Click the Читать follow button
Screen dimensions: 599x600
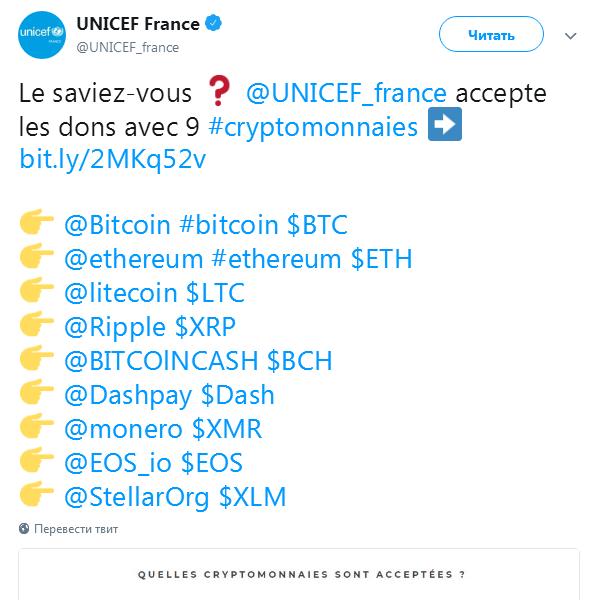click(x=491, y=34)
